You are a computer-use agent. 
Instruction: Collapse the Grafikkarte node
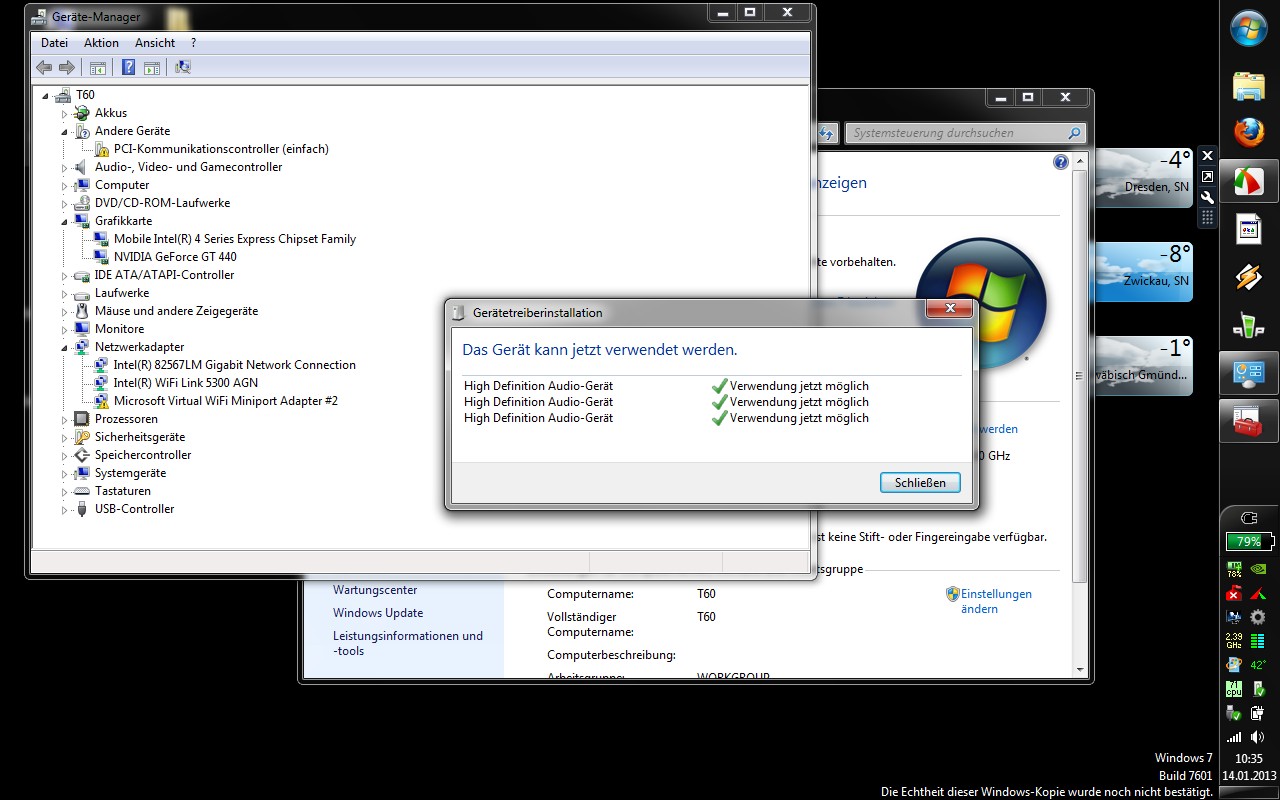click(65, 221)
